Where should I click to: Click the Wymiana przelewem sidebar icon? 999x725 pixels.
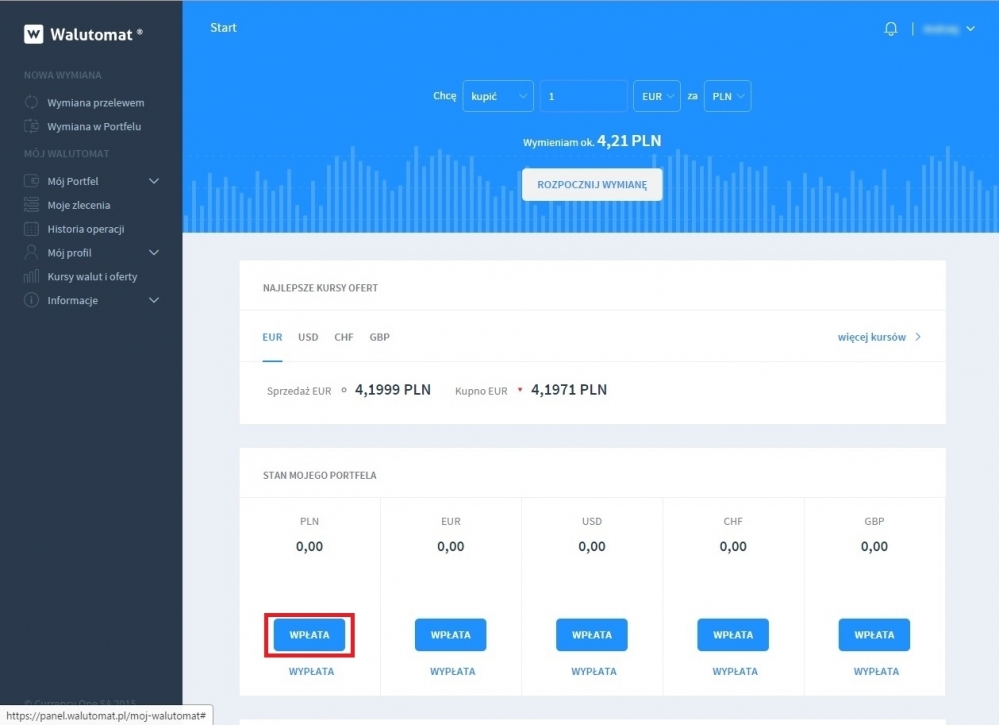(x=31, y=102)
